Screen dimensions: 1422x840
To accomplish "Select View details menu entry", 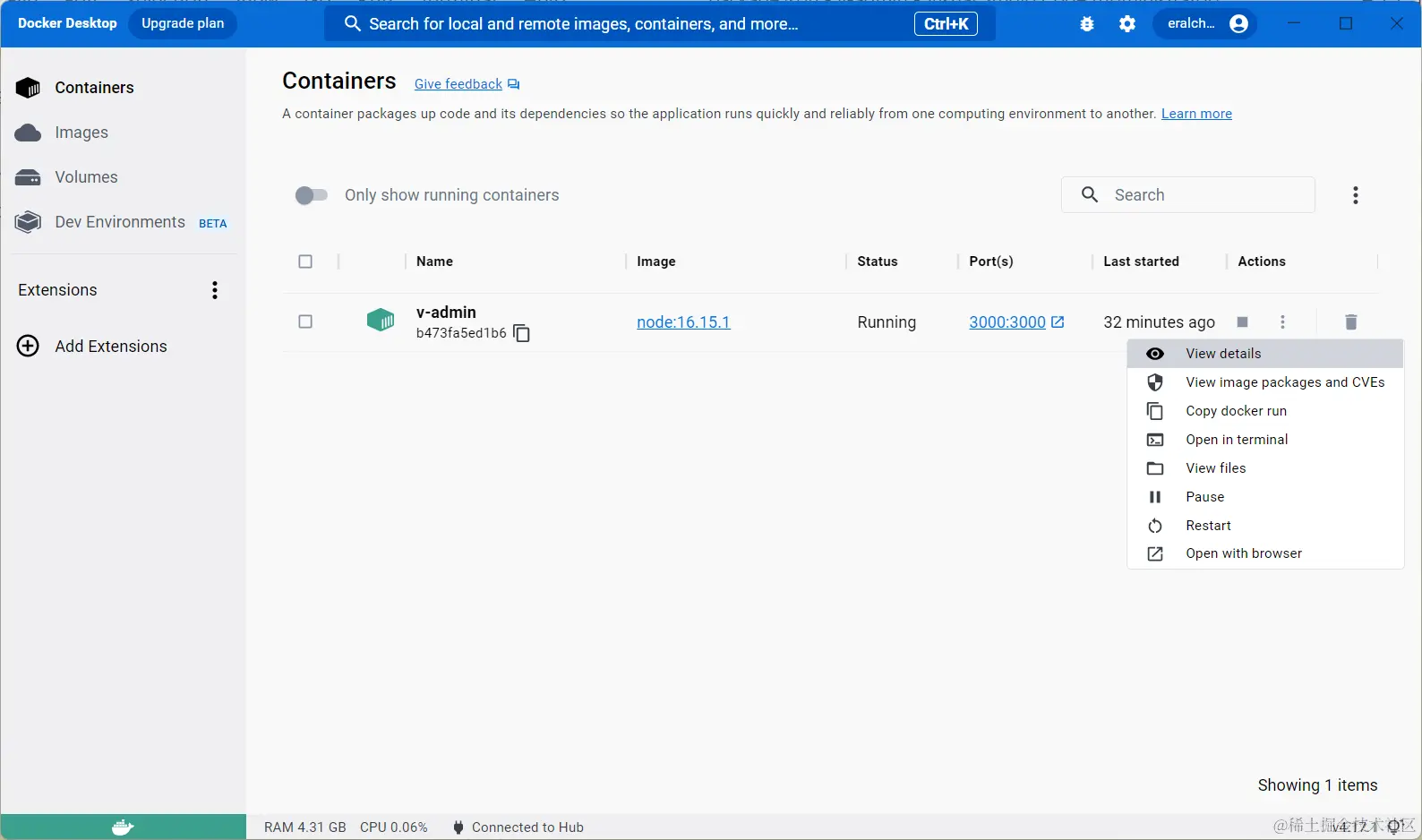I will click(x=1265, y=354).
